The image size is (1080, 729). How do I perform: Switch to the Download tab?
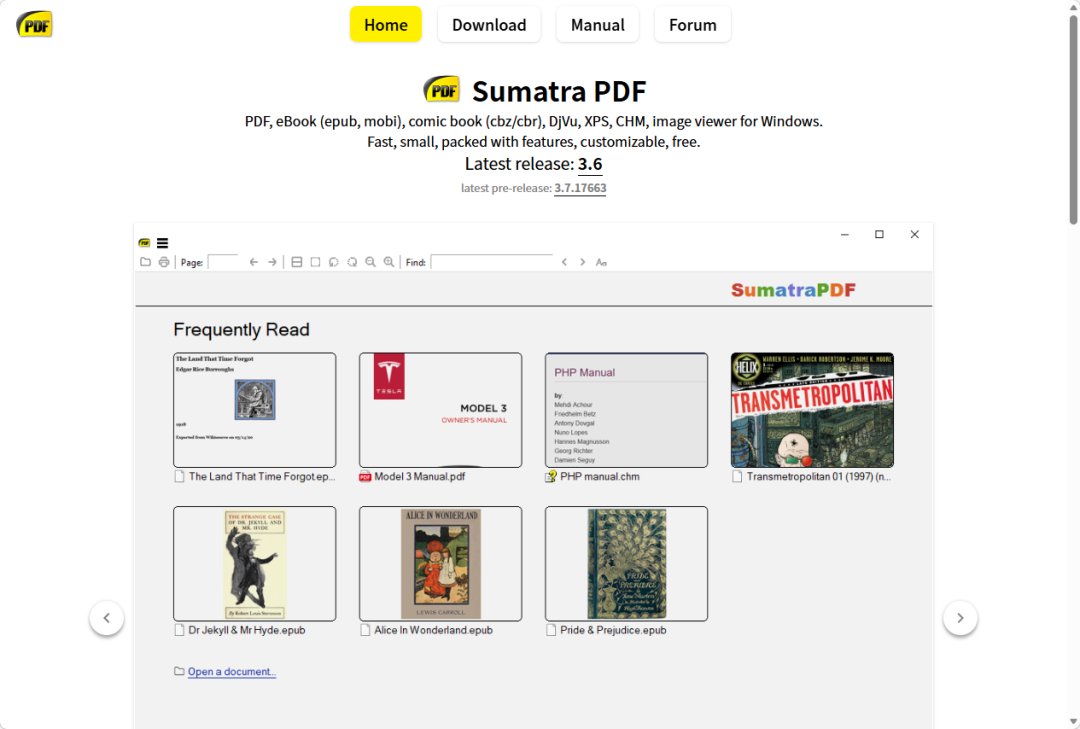489,24
